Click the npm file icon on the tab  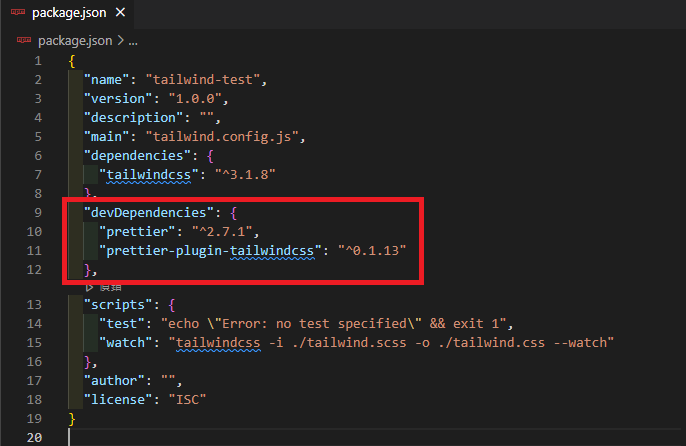click(x=18, y=12)
